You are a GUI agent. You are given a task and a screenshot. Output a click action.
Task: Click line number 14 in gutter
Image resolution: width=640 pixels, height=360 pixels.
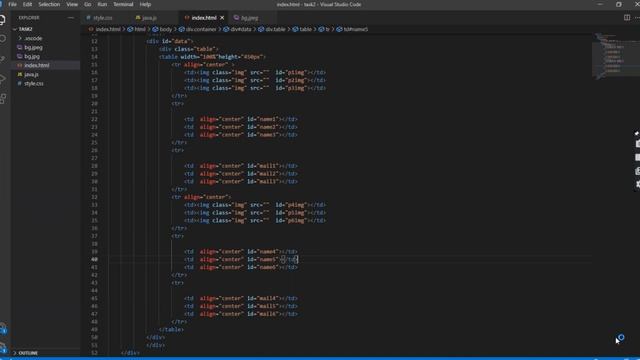(x=94, y=57)
